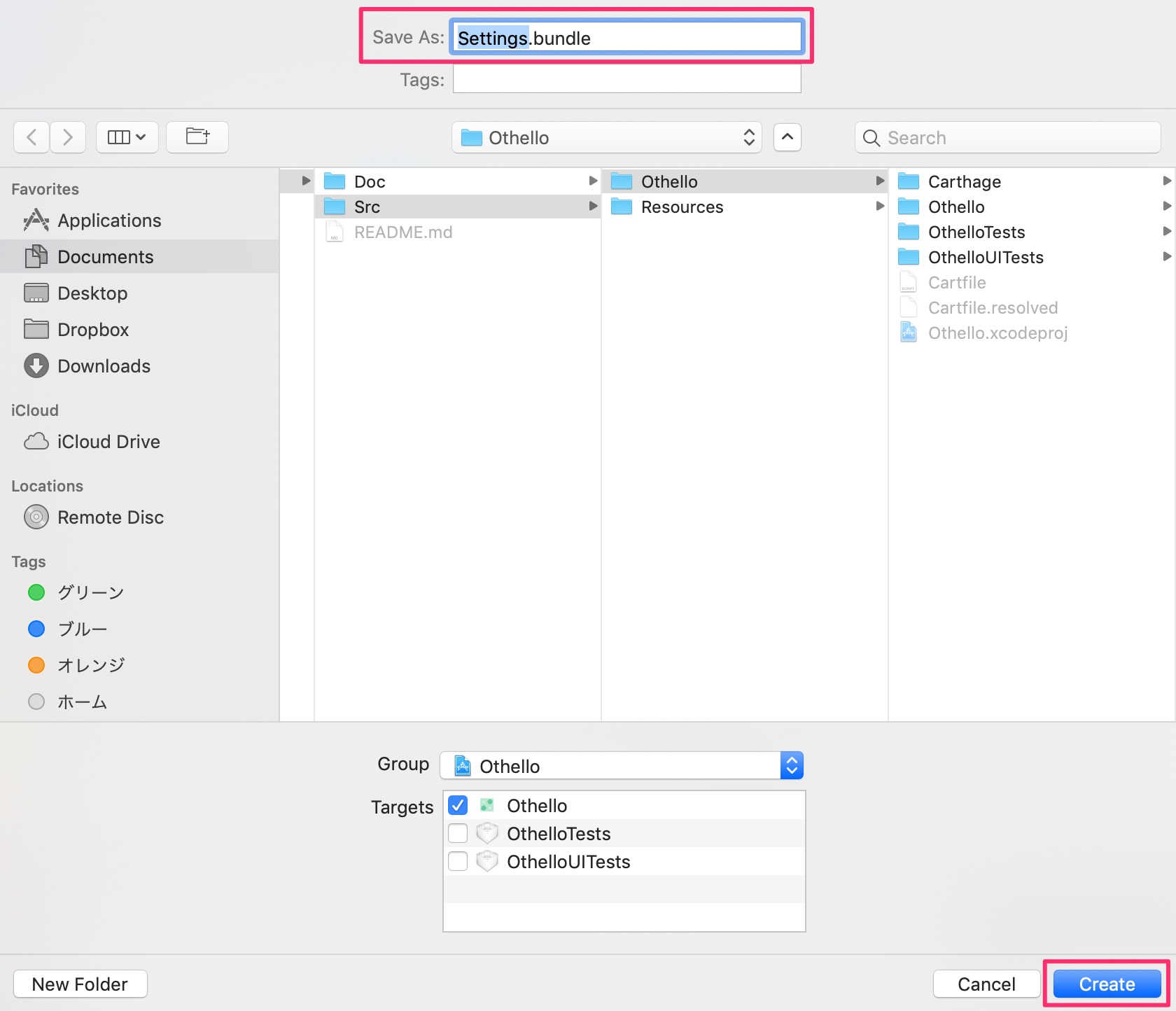Image resolution: width=1176 pixels, height=1011 pixels.
Task: Open the Downloads folder from the sidebar
Action: [x=103, y=365]
